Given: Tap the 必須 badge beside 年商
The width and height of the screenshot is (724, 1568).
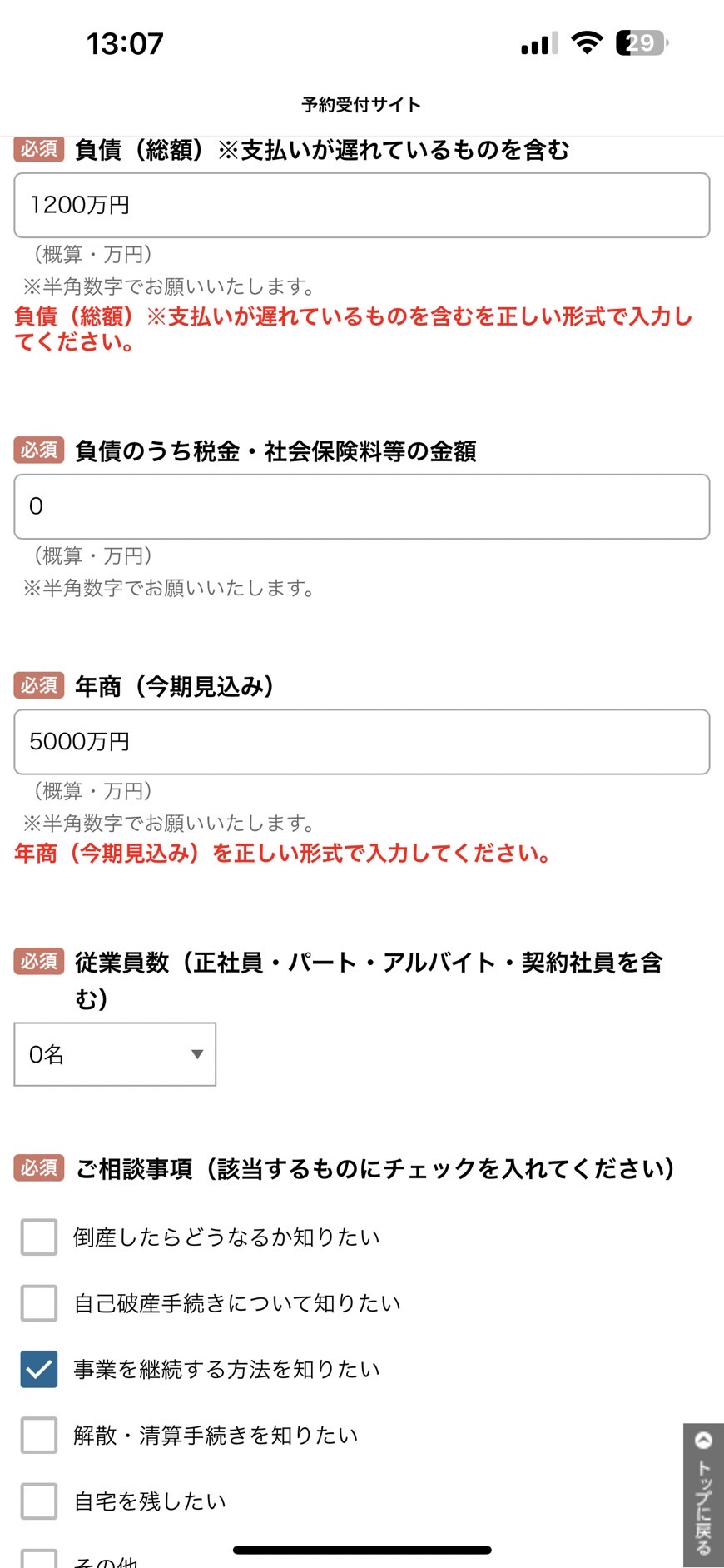Looking at the screenshot, I should coord(39,685).
